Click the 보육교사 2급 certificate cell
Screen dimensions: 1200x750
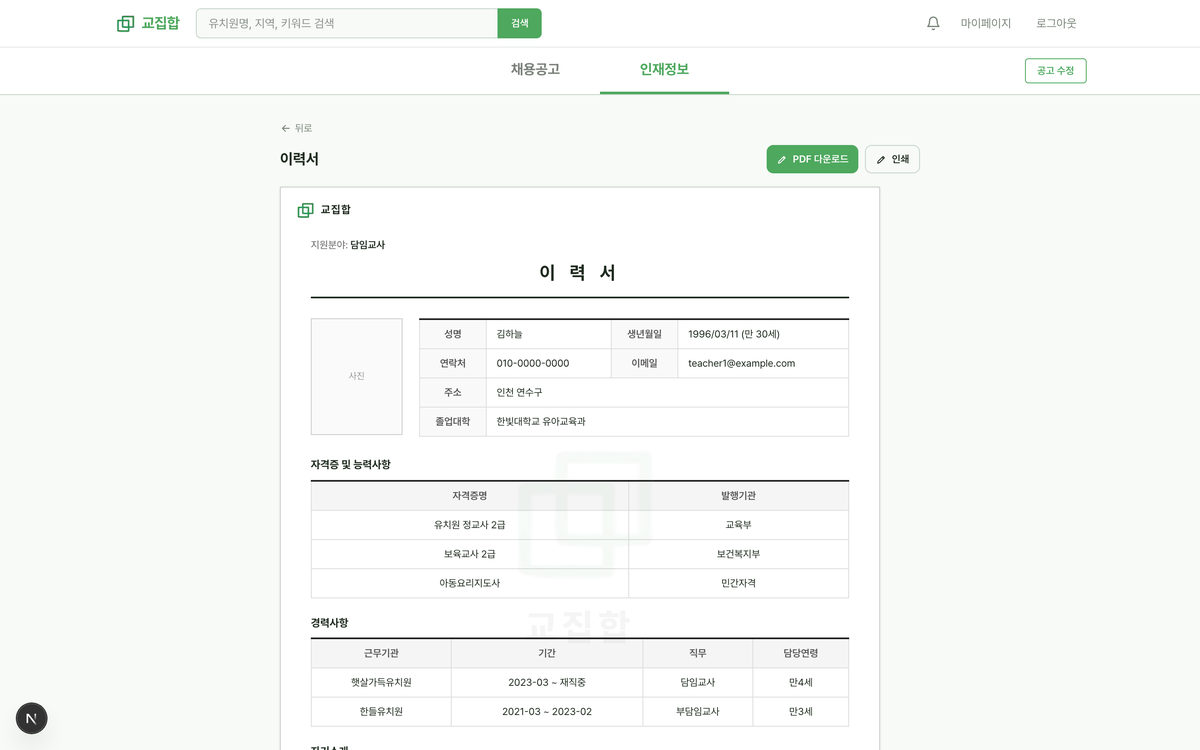(x=470, y=554)
